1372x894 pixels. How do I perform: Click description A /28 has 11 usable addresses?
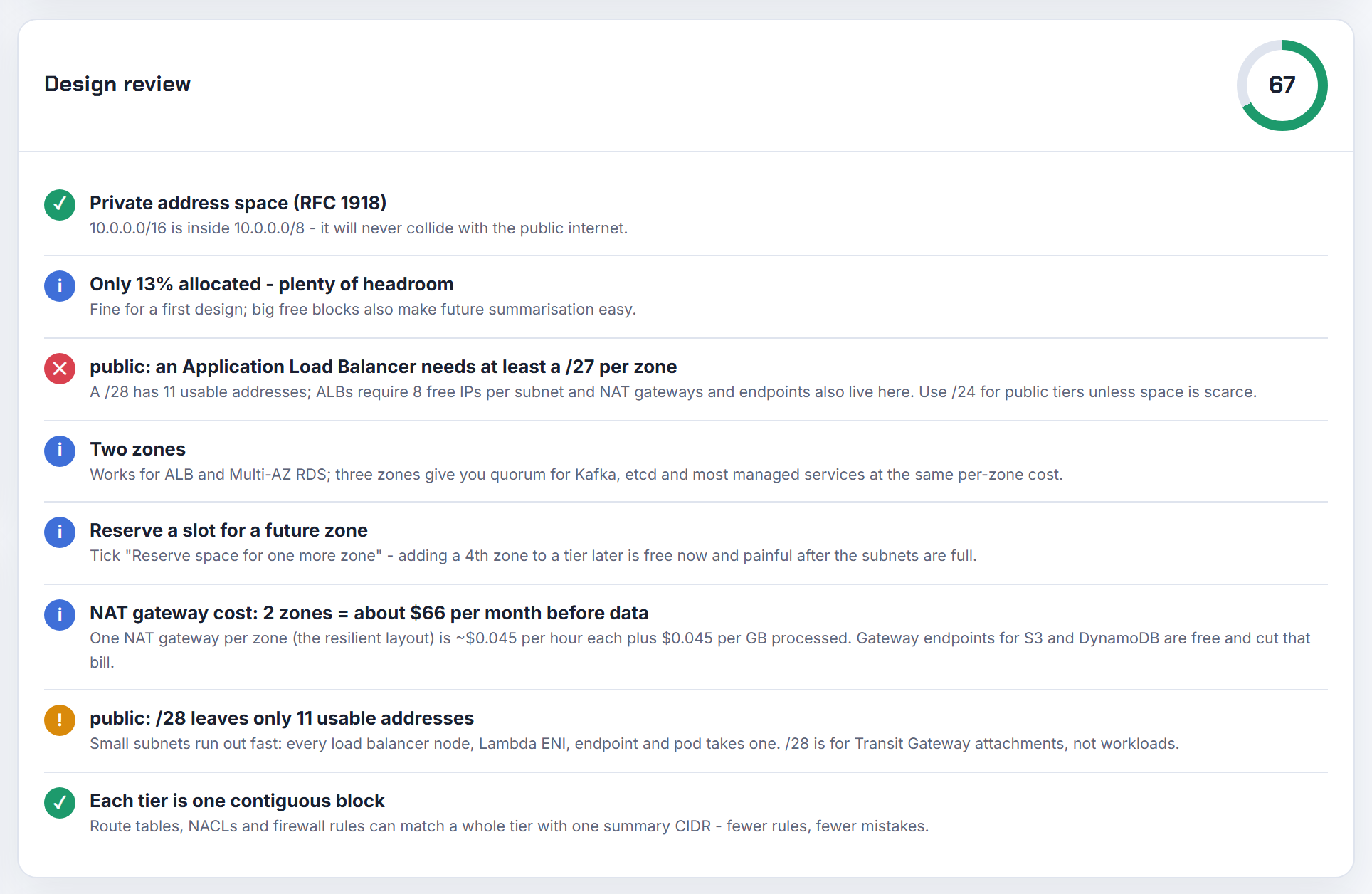click(673, 392)
